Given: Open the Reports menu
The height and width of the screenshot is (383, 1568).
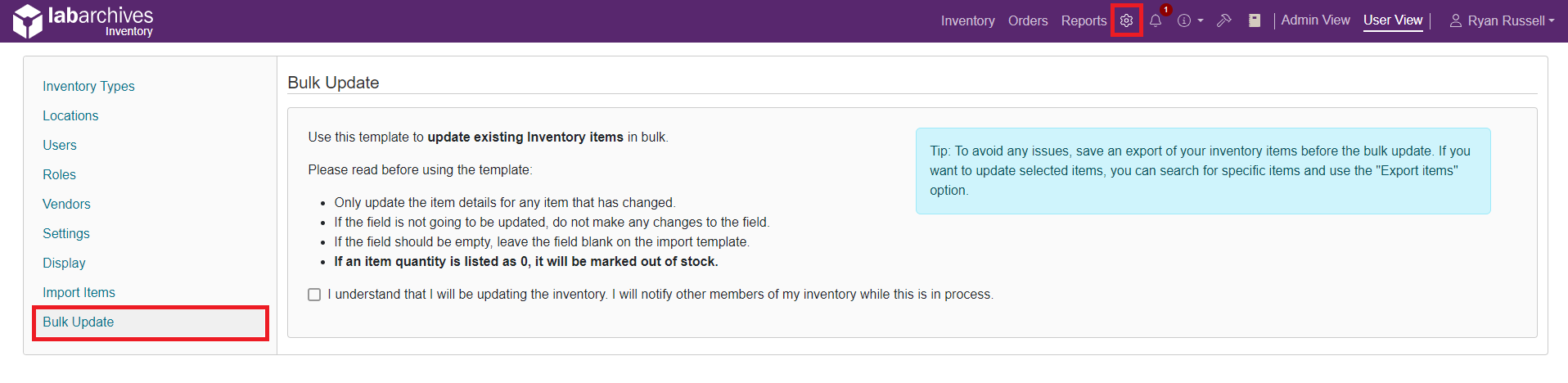Looking at the screenshot, I should pos(1084,21).
